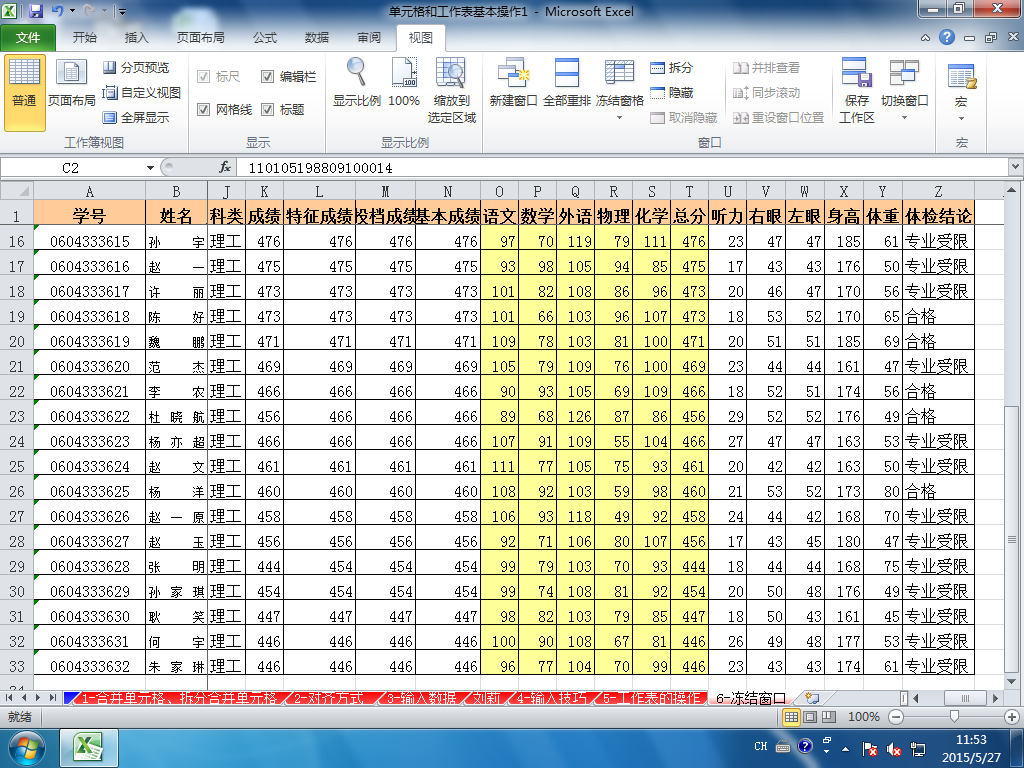Save Workspace (保存工作区)
Screen dimensions: 1024x768
(x=857, y=90)
